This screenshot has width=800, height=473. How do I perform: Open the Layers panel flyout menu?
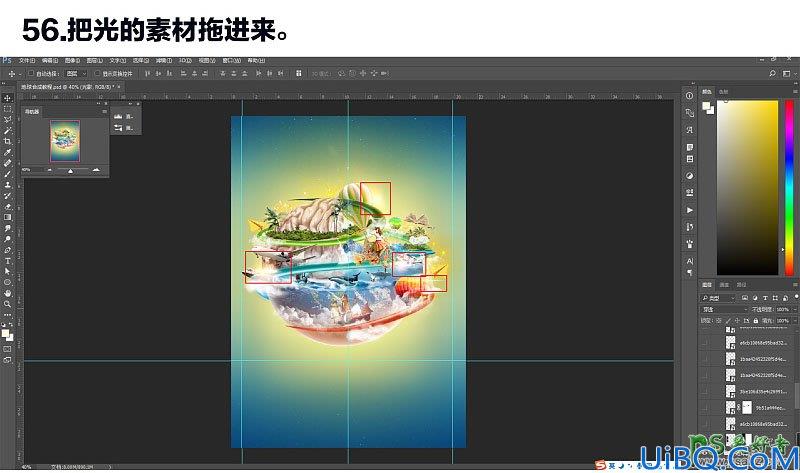(x=795, y=284)
